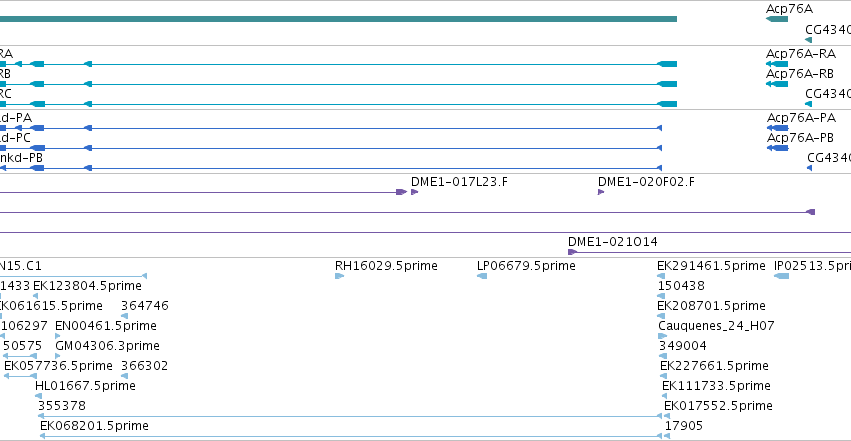Click the EK291461.5prime arrow glyph

point(661,276)
